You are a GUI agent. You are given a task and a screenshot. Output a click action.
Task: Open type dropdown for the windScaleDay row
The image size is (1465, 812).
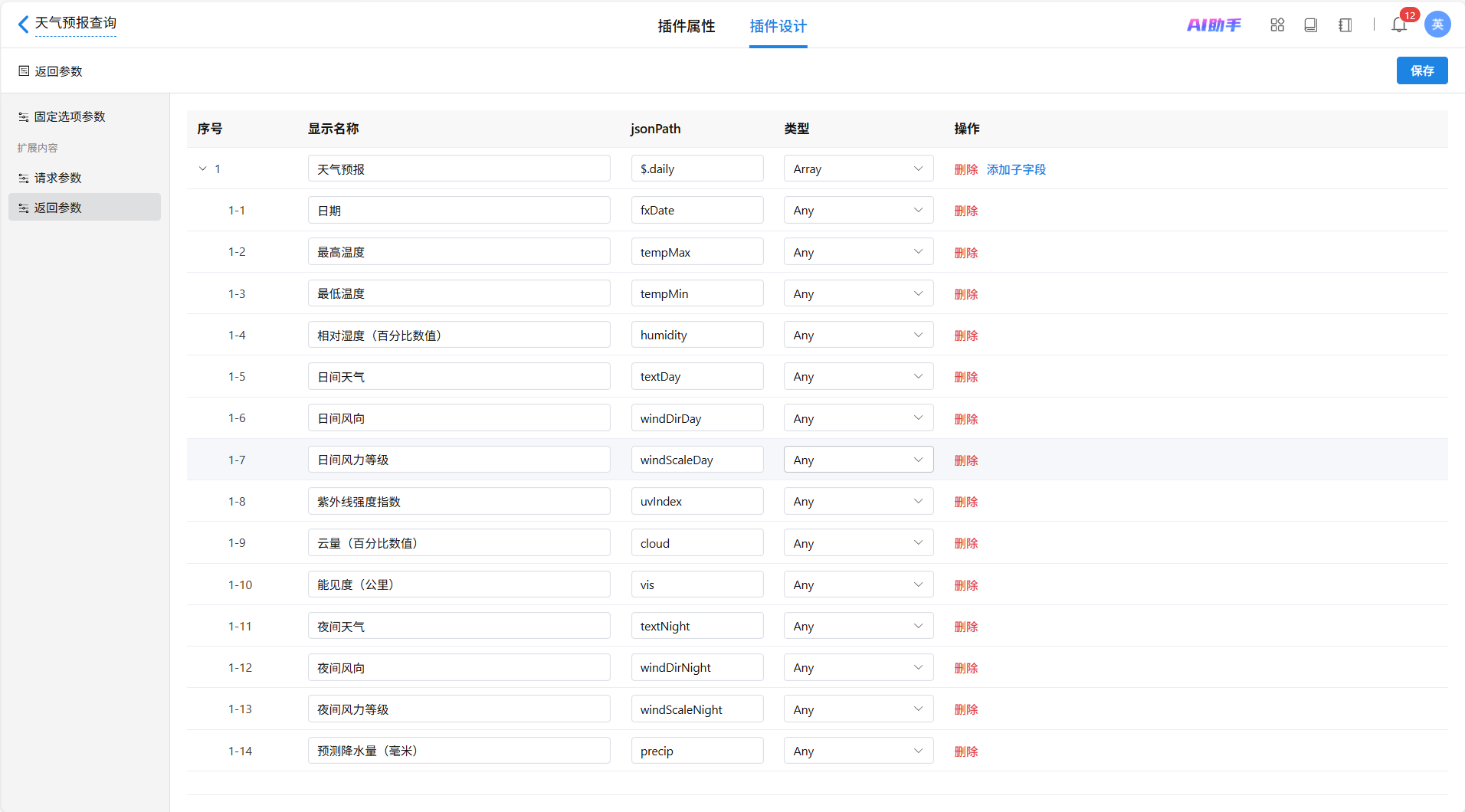point(858,460)
